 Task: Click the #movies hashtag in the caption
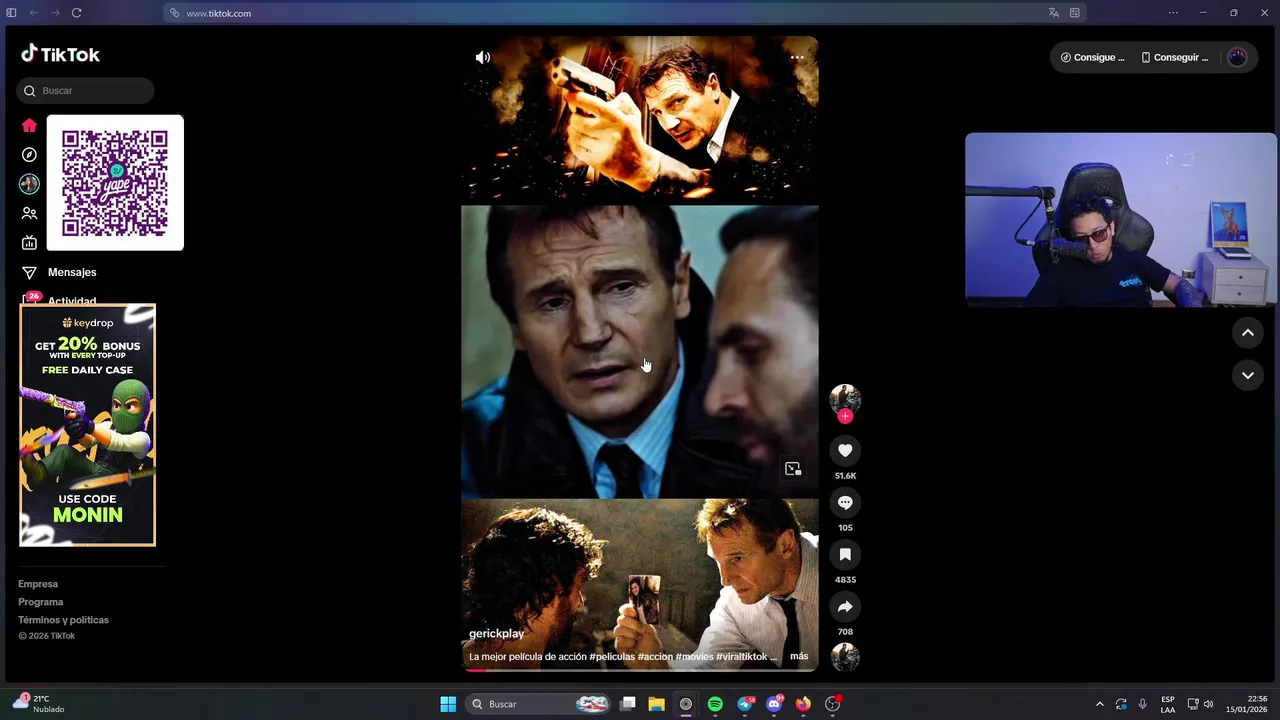click(x=694, y=657)
